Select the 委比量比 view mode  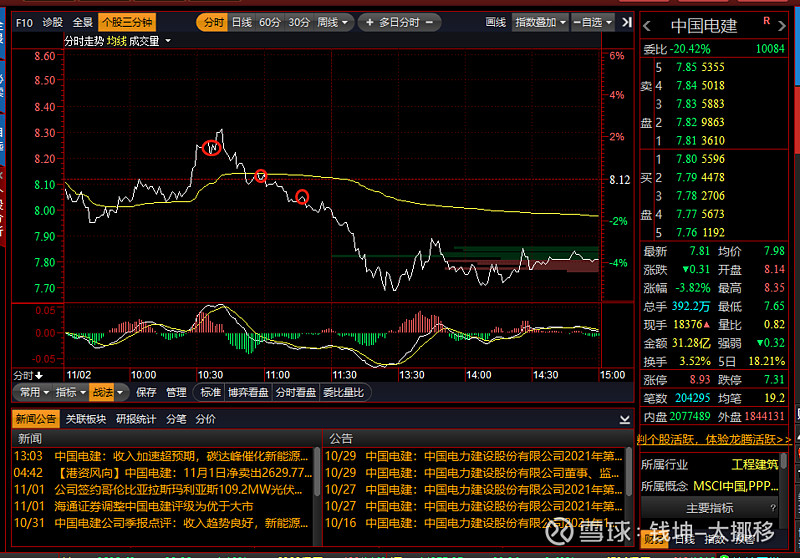(343, 392)
